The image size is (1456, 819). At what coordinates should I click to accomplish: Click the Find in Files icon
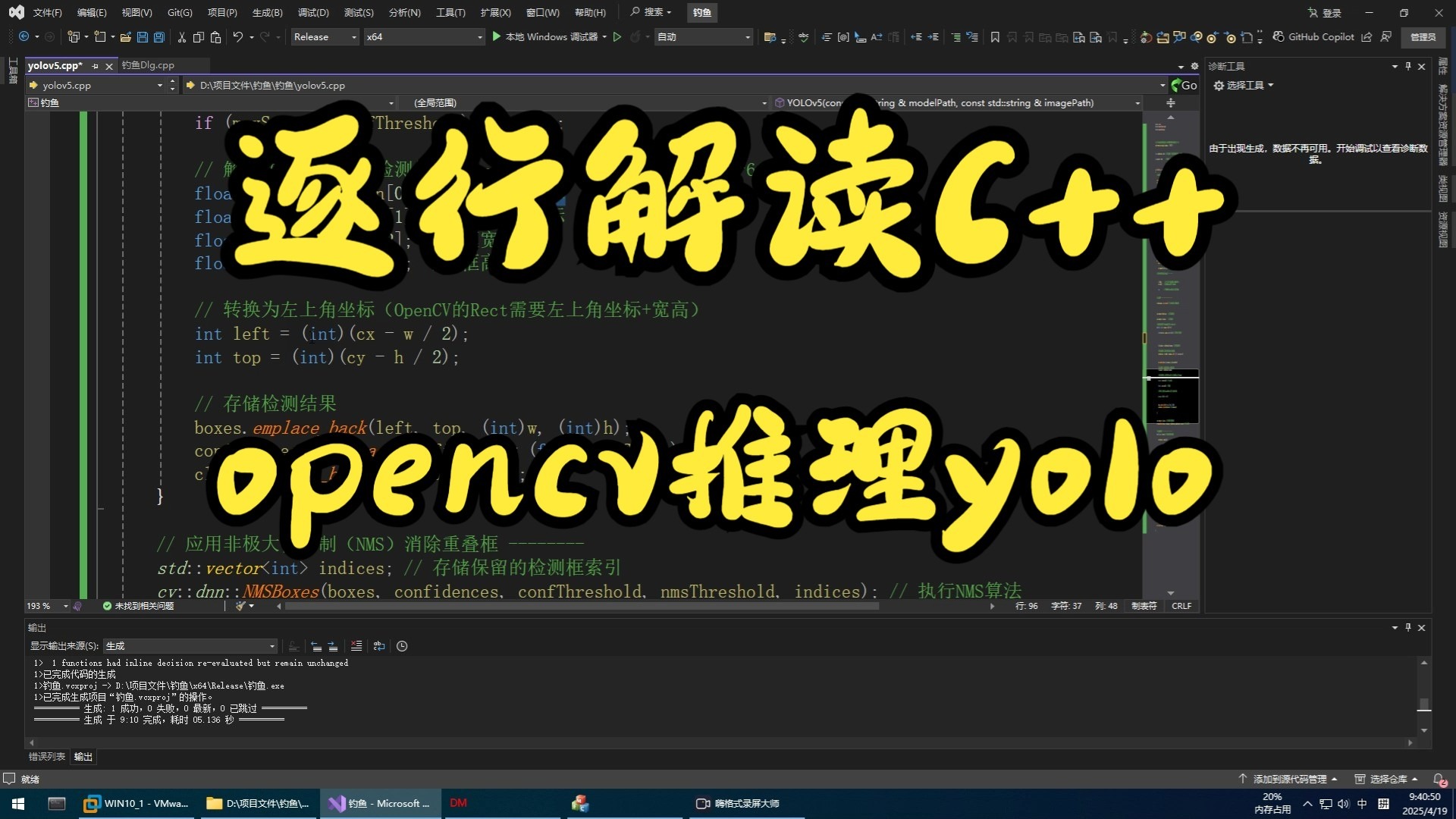point(770,36)
